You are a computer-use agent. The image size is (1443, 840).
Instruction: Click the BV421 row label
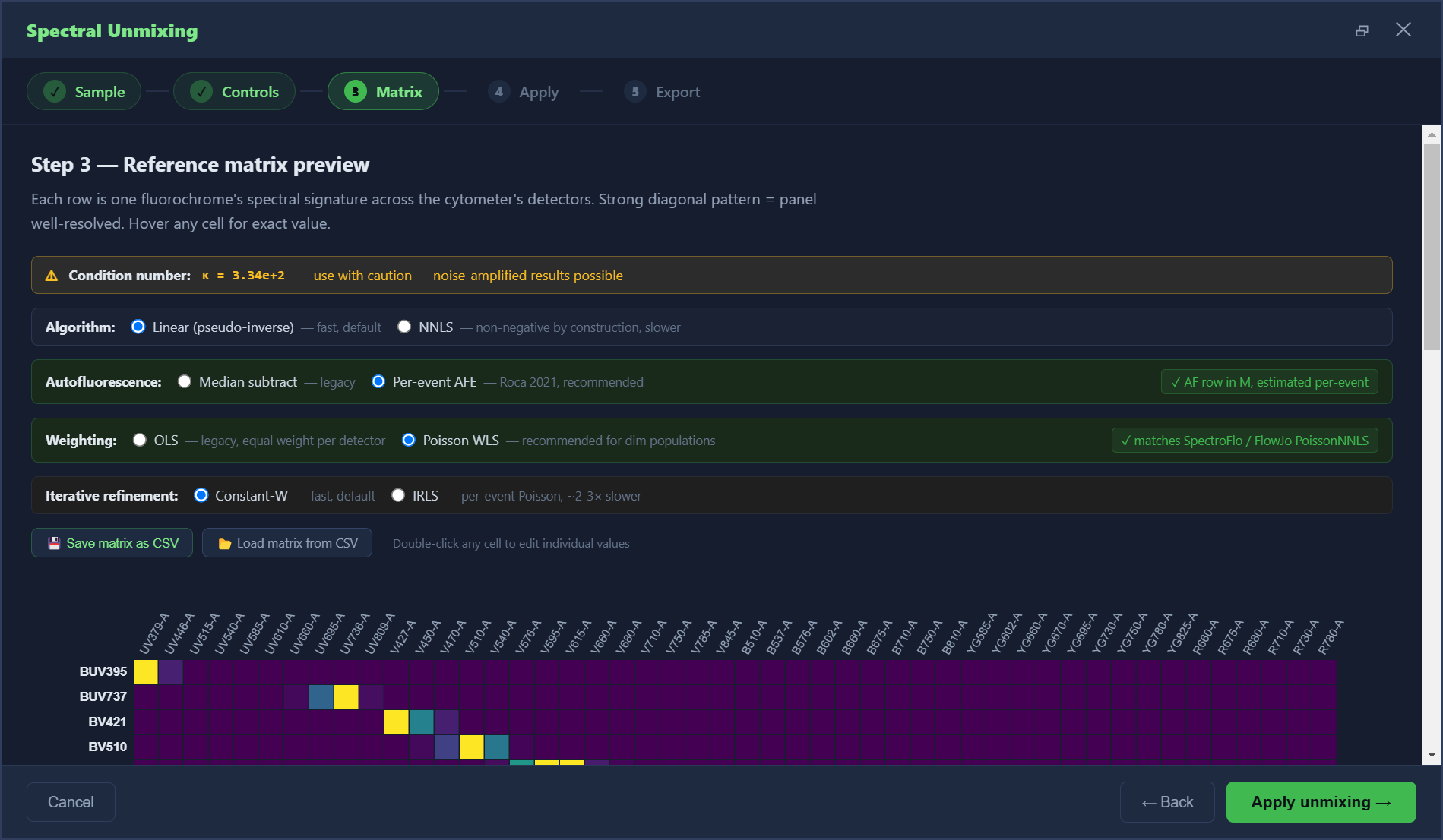pyautogui.click(x=107, y=722)
